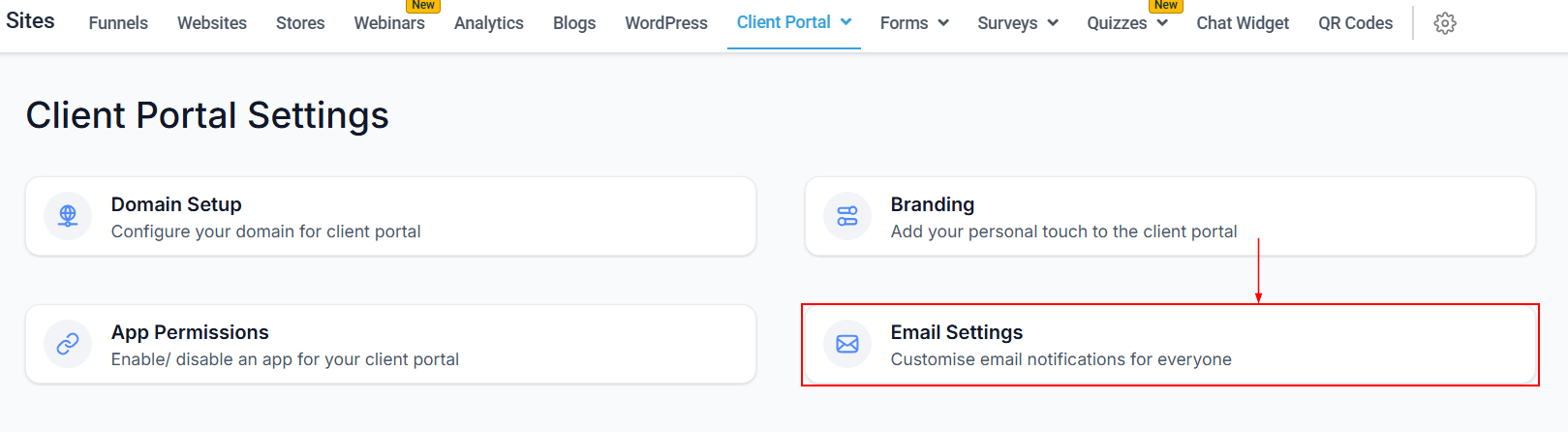Expand the Client Portal dropdown chevron
Screen dimensions: 1568x432
pos(846,22)
